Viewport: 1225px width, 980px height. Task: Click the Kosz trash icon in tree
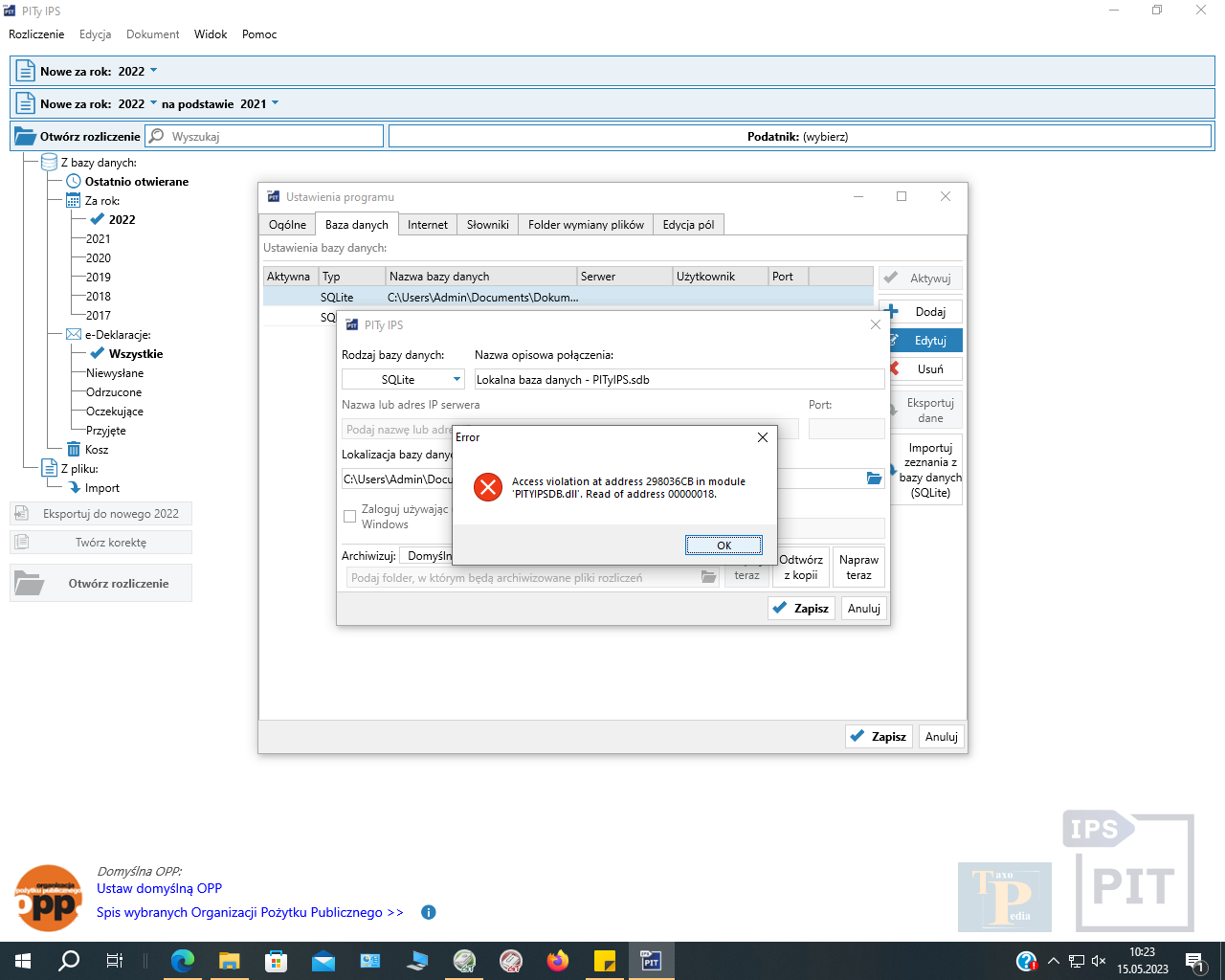(x=74, y=450)
